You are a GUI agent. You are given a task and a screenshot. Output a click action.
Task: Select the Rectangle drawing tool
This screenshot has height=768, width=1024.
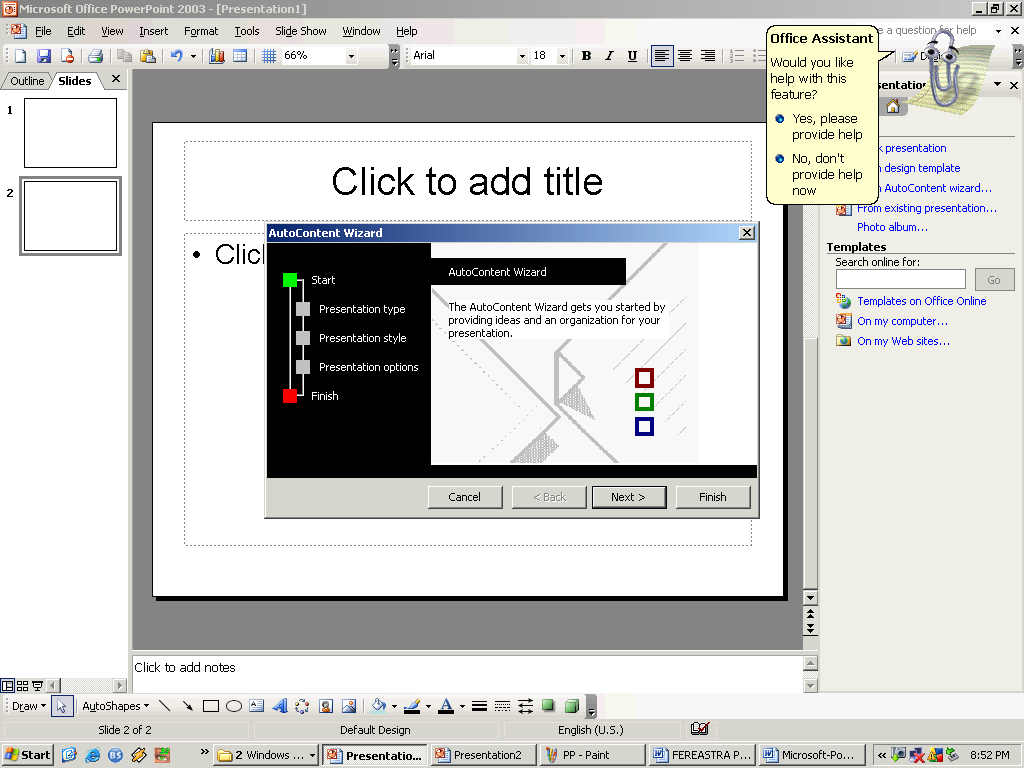click(210, 706)
